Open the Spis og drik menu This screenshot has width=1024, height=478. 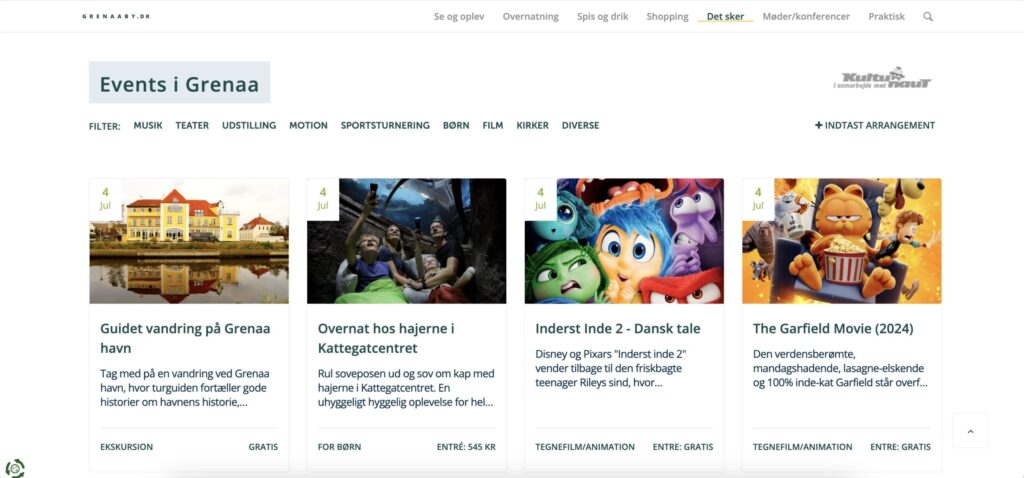point(602,17)
